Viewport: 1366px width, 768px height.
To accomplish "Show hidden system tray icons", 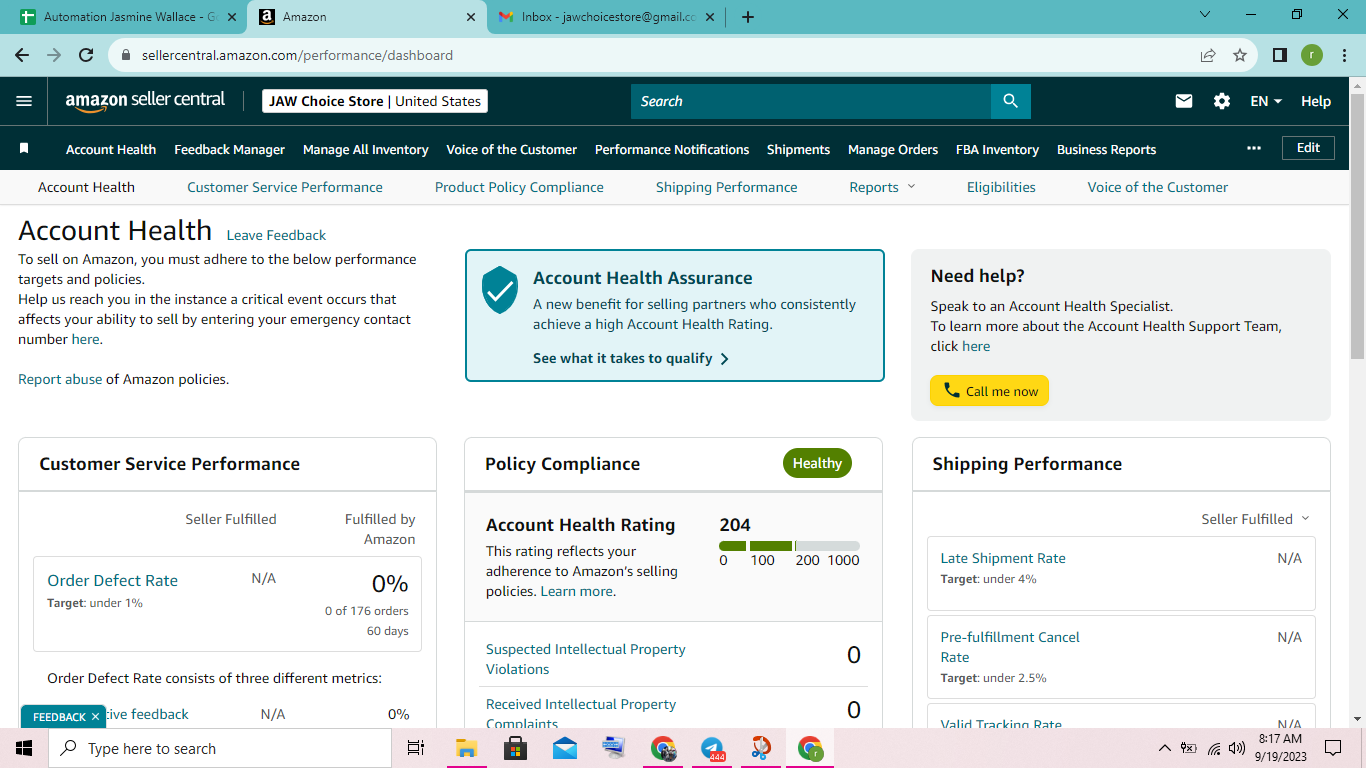I will click(x=1164, y=748).
